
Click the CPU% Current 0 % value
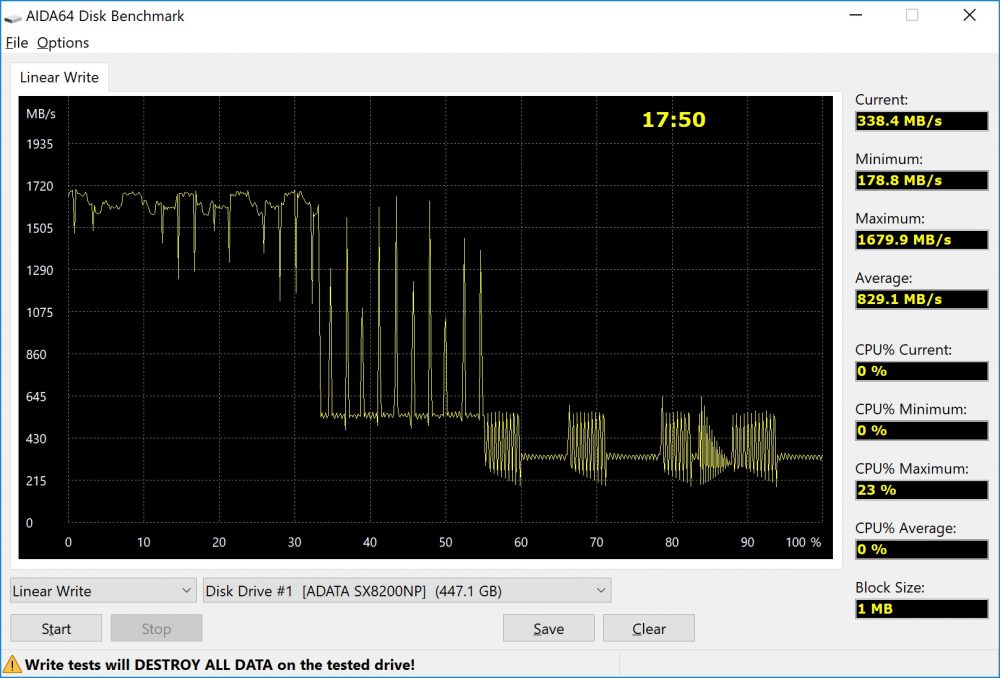[922, 371]
